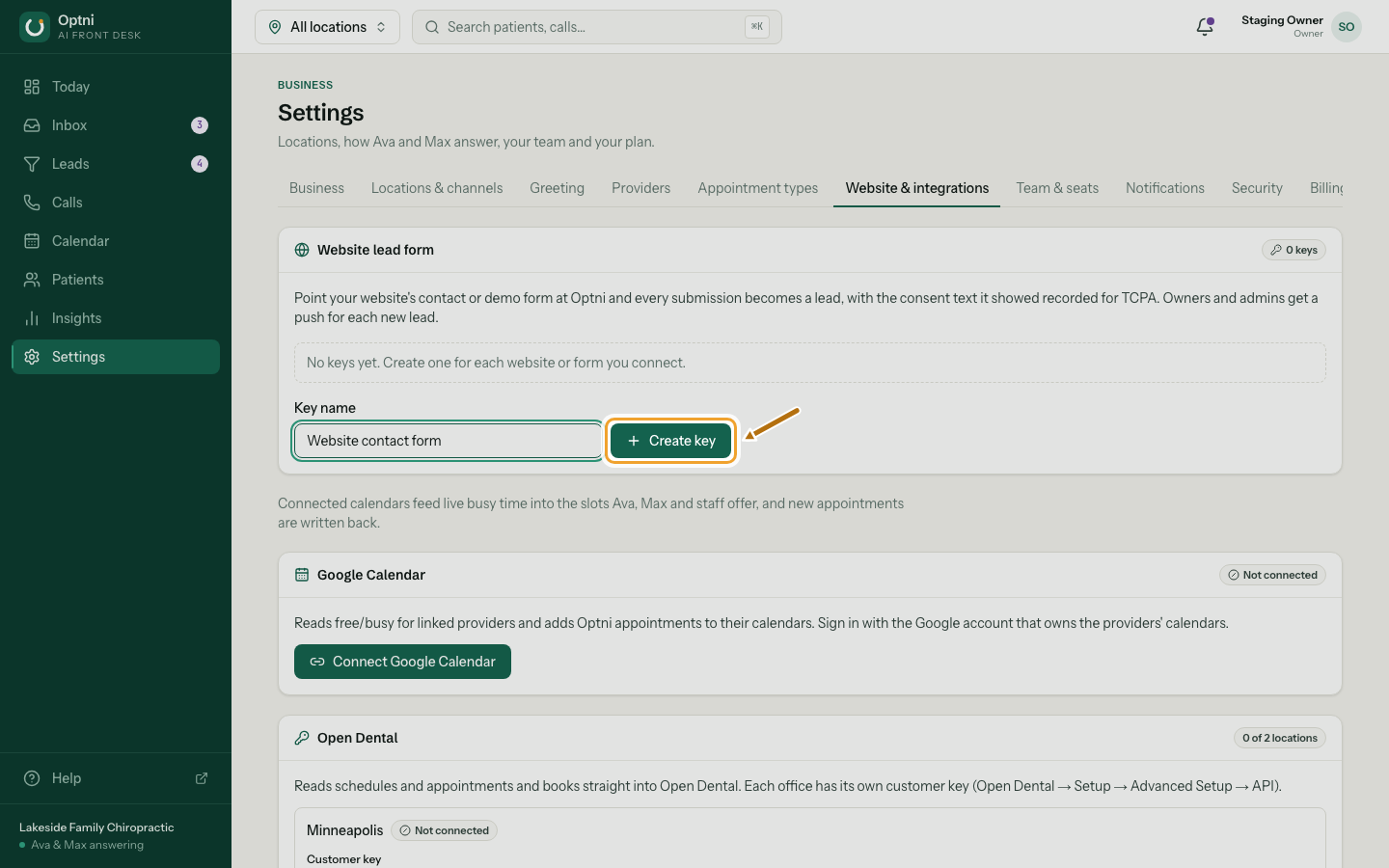Viewport: 1389px width, 868px height.
Task: Open the Today dashboard icon
Action: pos(32,87)
